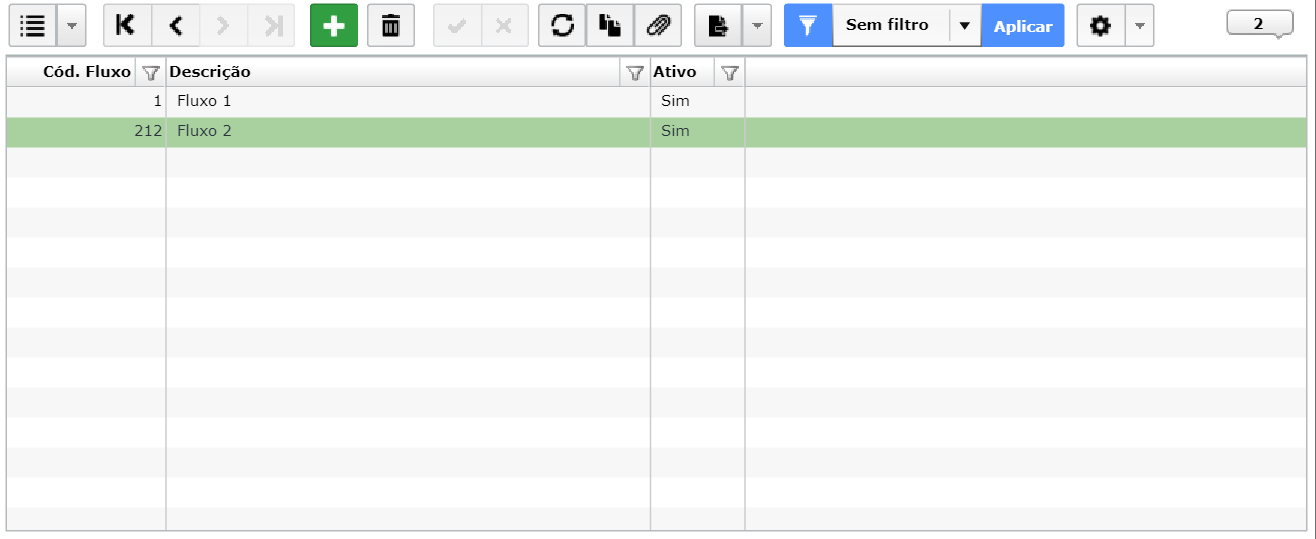Delete record using the trash icon
Image resolution: width=1316 pixels, height=539 pixels.
[x=391, y=26]
